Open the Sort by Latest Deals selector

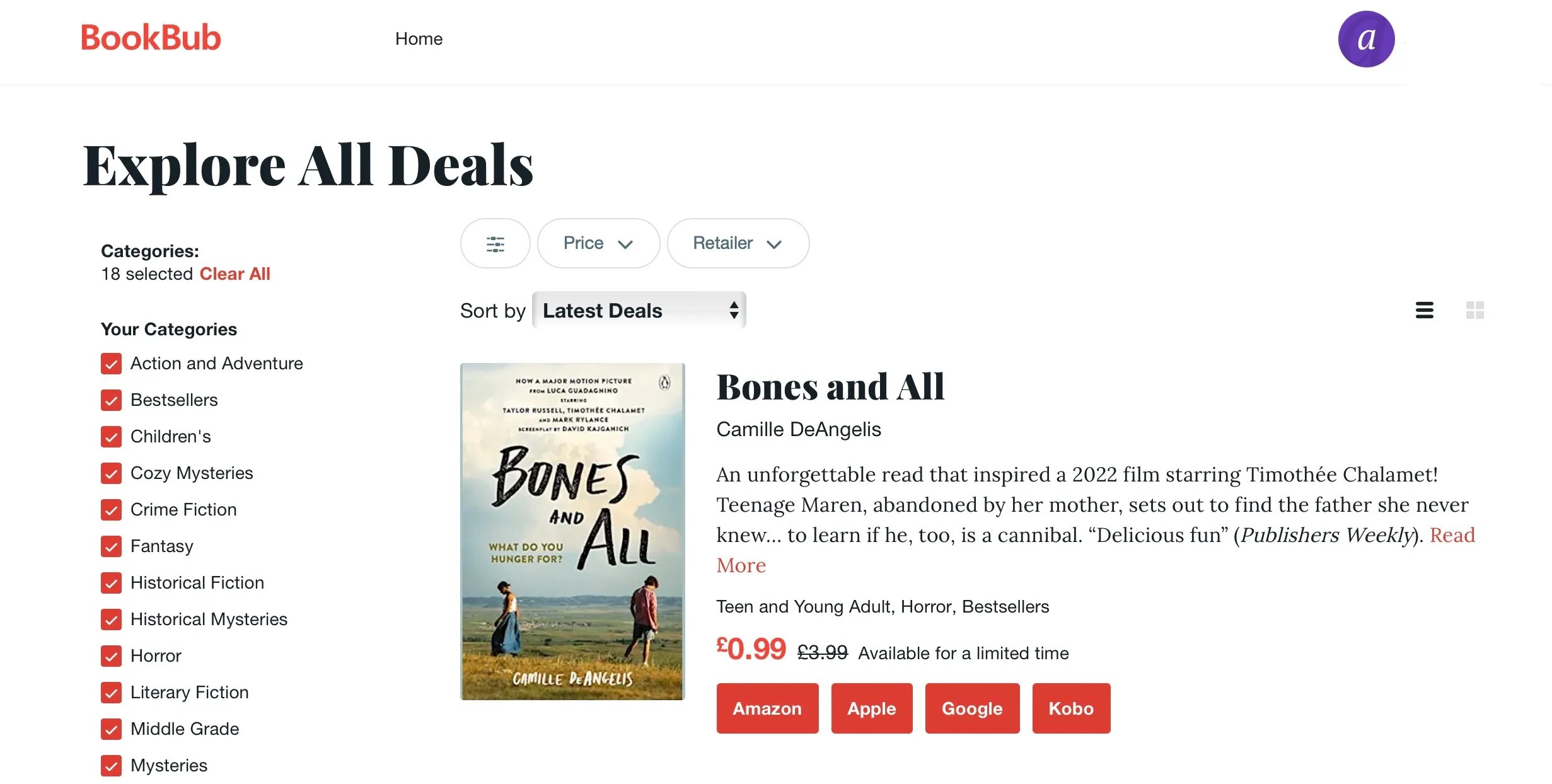639,310
